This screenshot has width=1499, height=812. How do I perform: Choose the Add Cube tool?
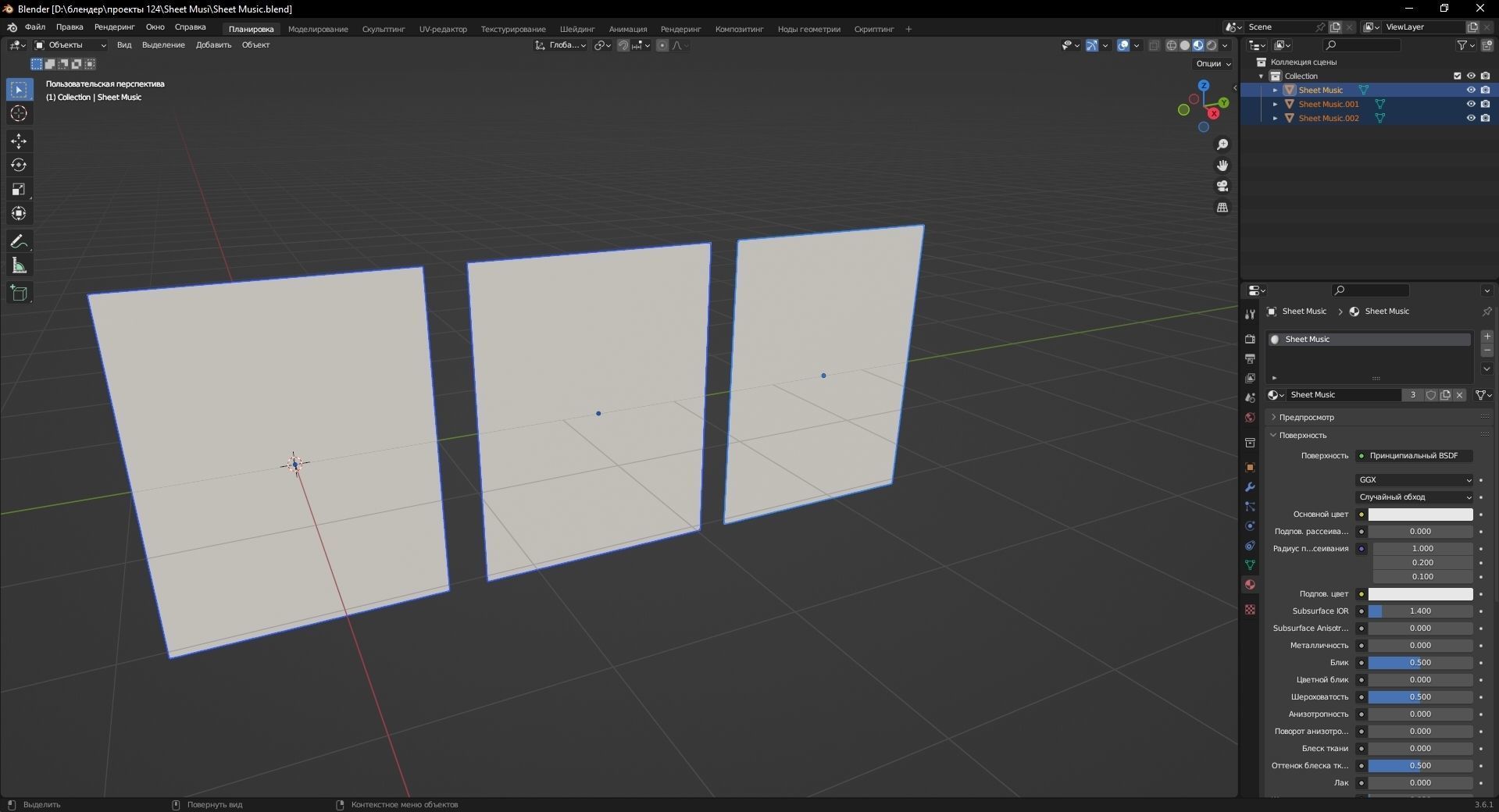(x=19, y=294)
